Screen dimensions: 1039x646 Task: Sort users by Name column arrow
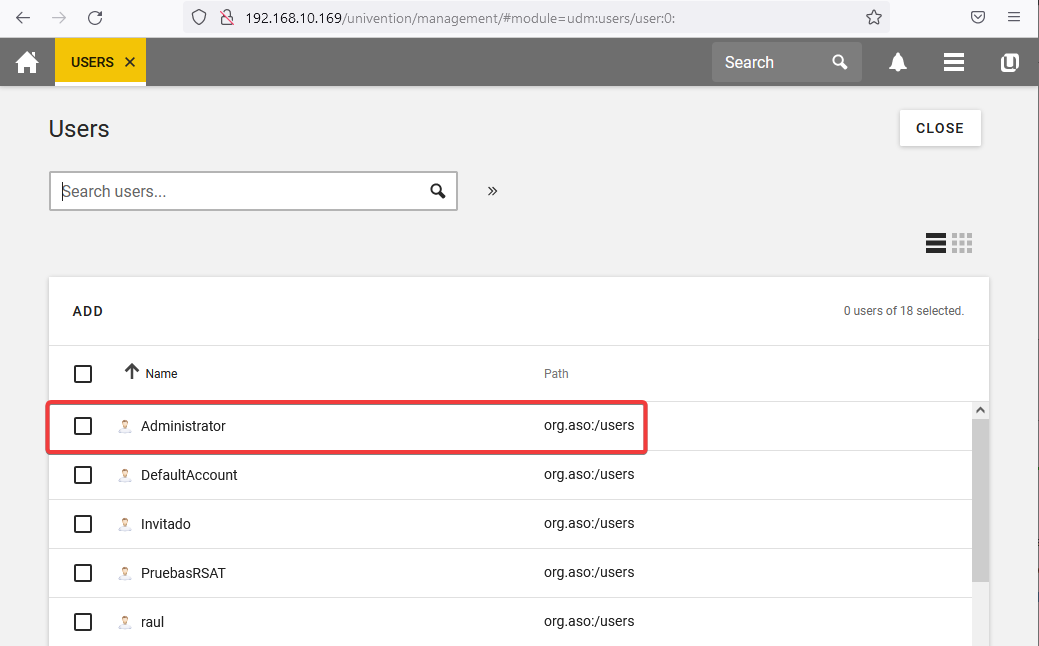131,372
